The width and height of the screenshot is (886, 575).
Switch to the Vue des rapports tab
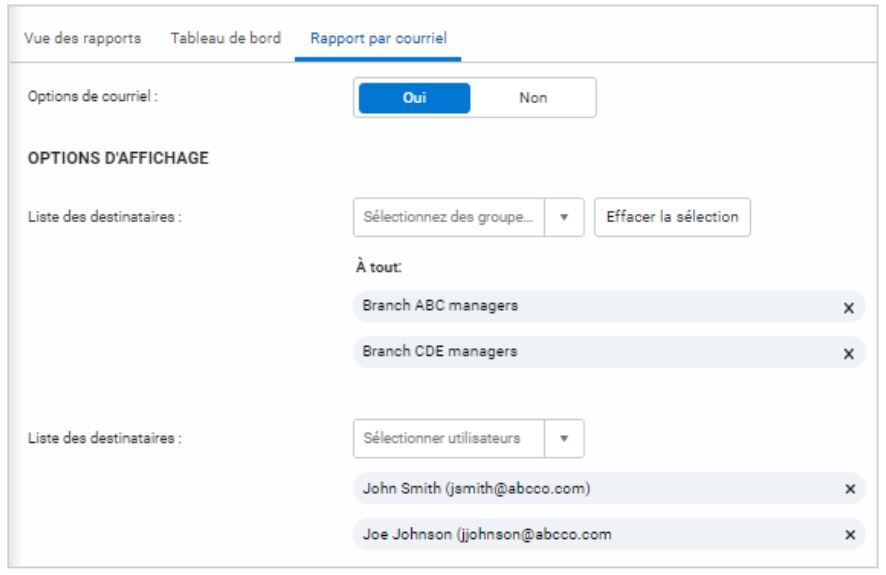tap(81, 38)
